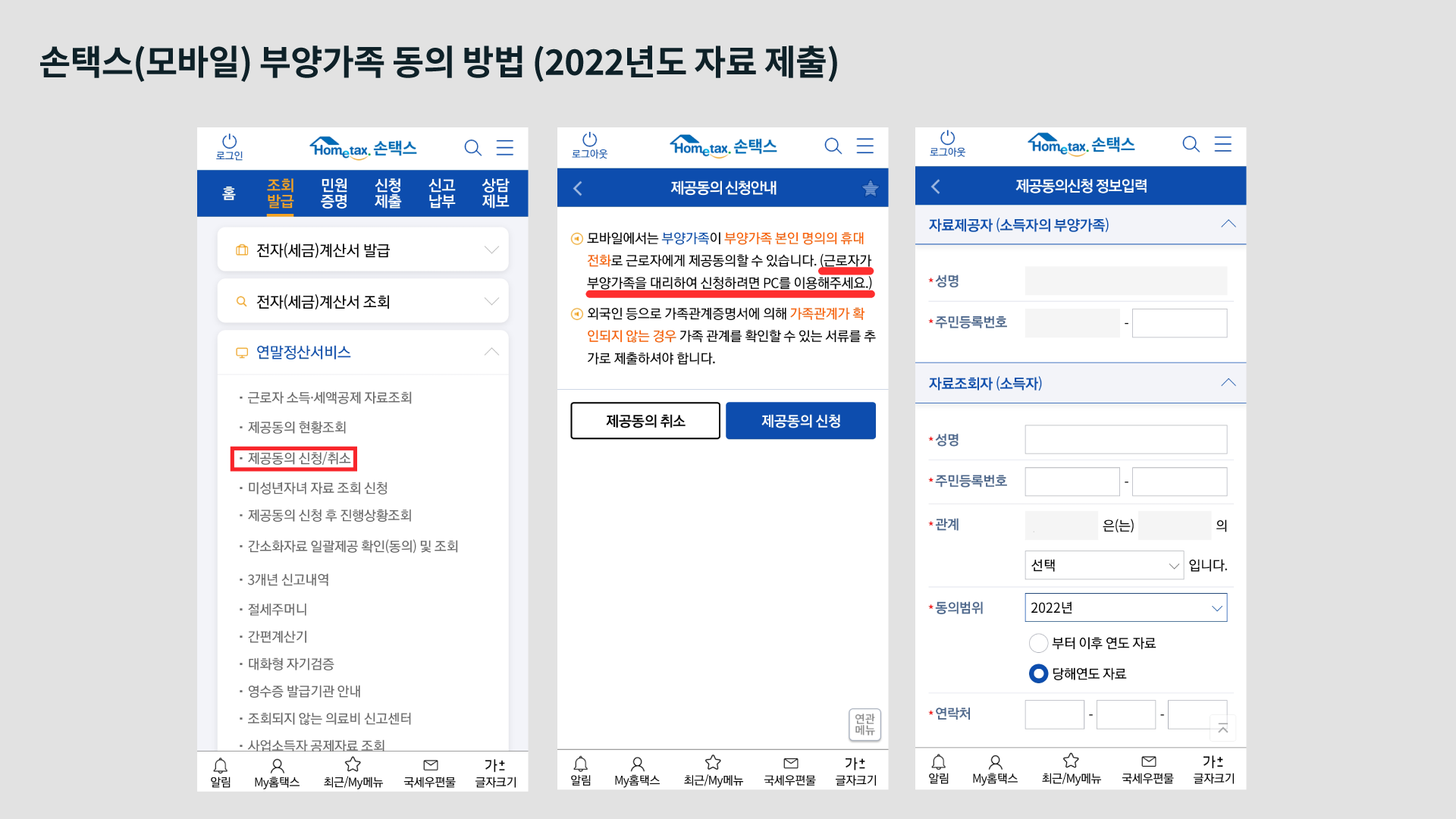Tap search icon on 정보입력 screen
The width and height of the screenshot is (1456, 819).
(x=1191, y=144)
